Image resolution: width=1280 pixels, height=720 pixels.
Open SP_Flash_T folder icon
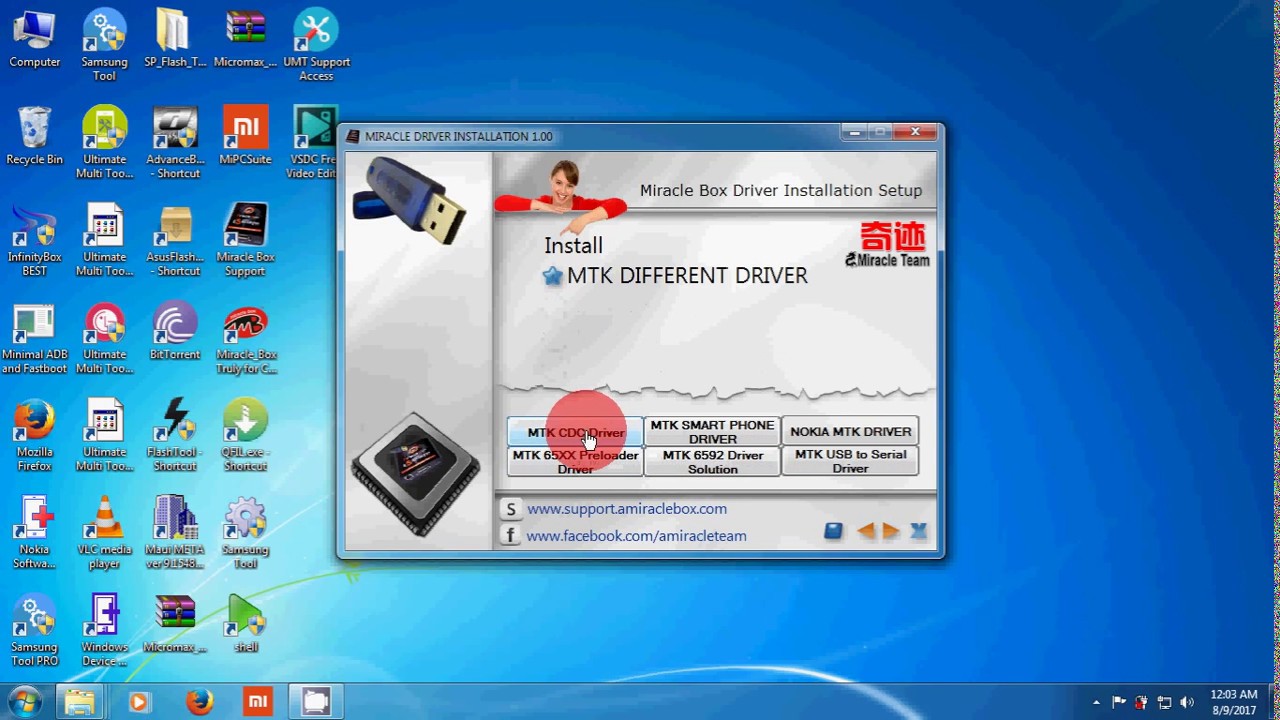[175, 39]
